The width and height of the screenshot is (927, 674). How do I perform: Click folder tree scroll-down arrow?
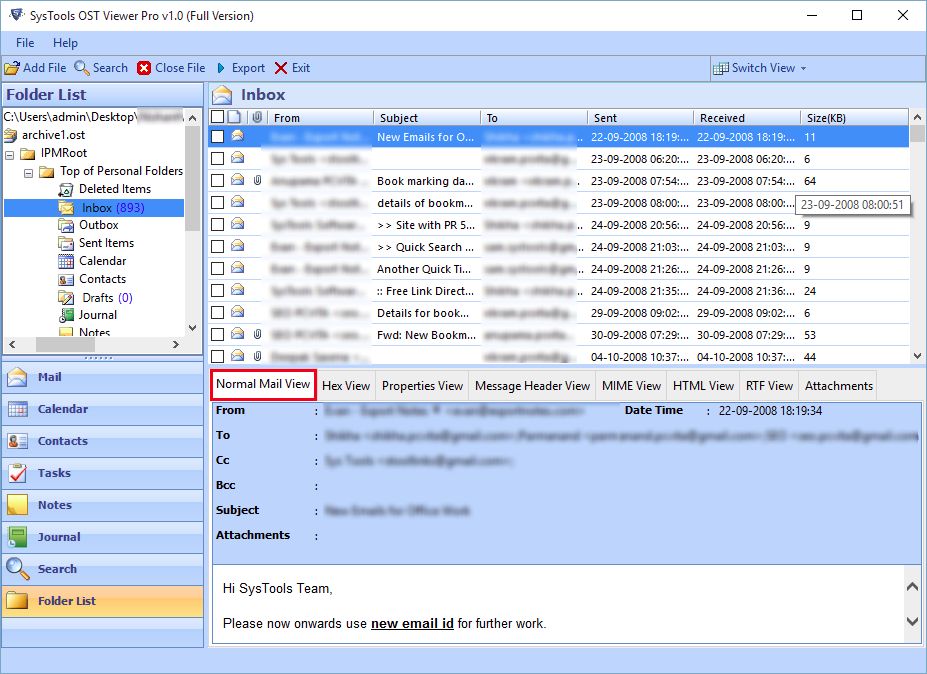point(192,328)
